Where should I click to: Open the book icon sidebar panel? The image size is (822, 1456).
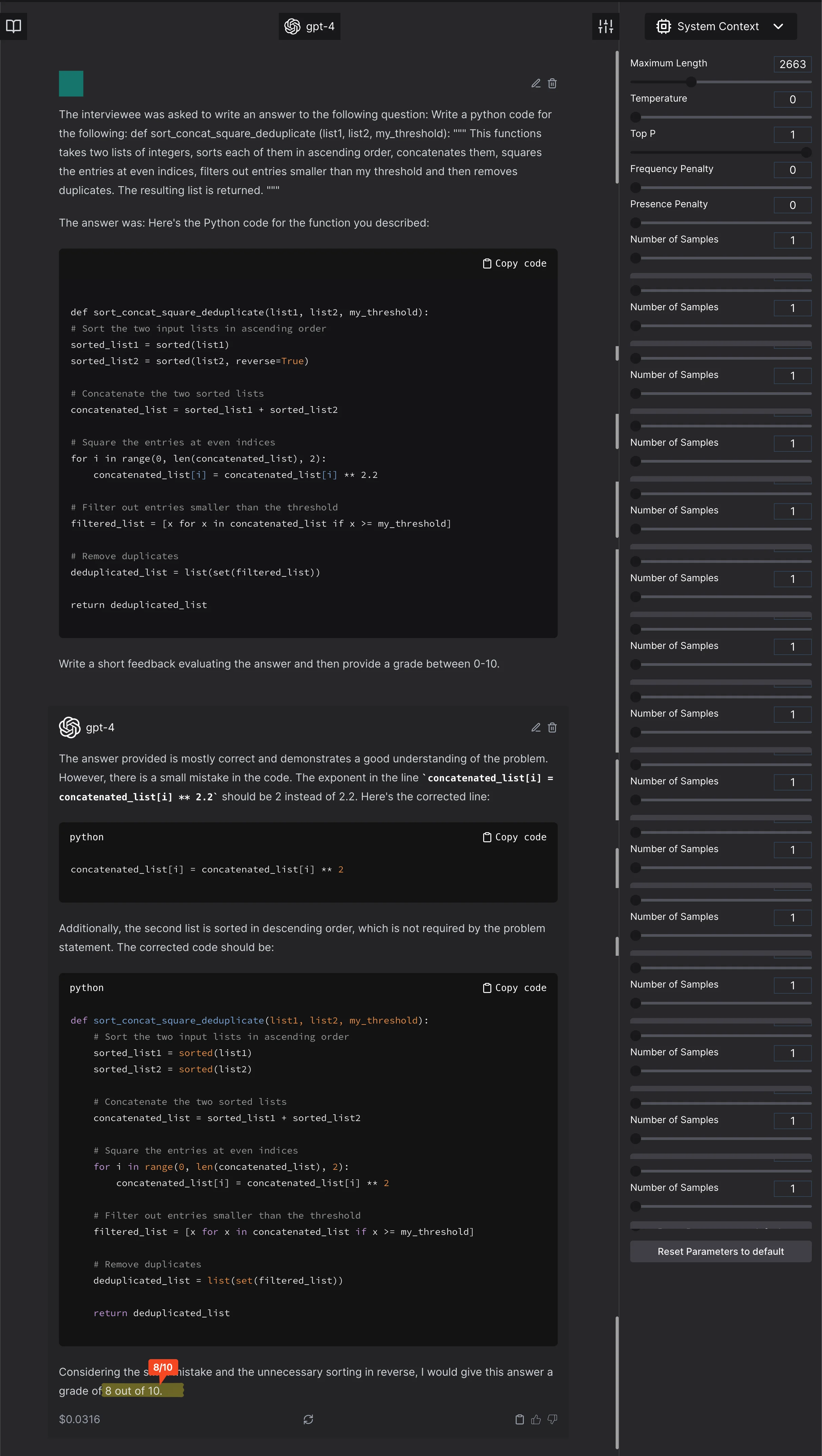coord(14,26)
